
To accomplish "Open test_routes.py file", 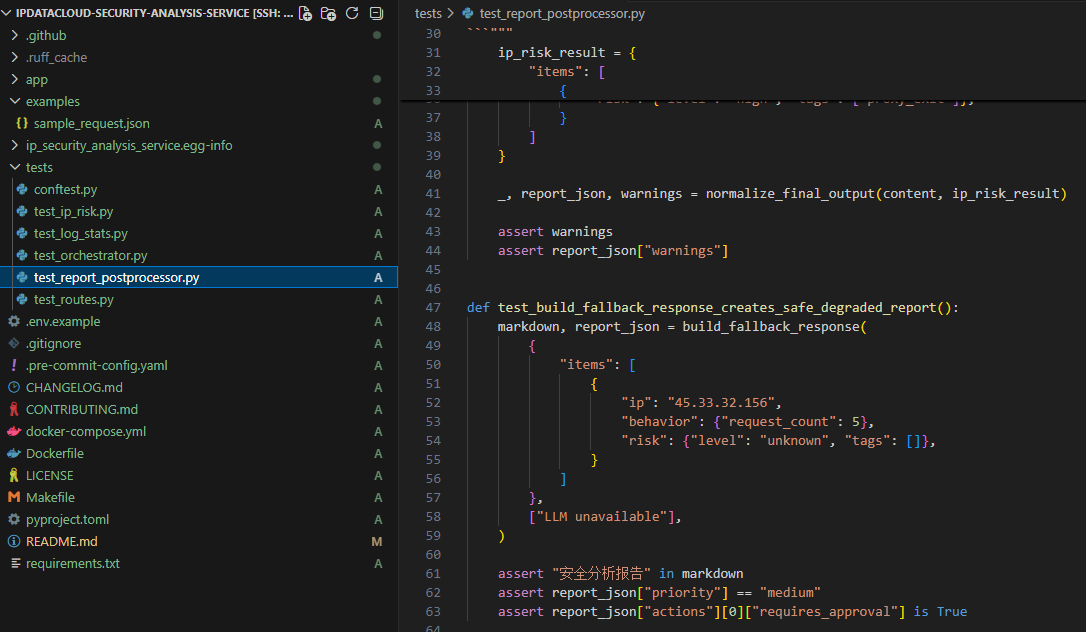I will (x=73, y=300).
